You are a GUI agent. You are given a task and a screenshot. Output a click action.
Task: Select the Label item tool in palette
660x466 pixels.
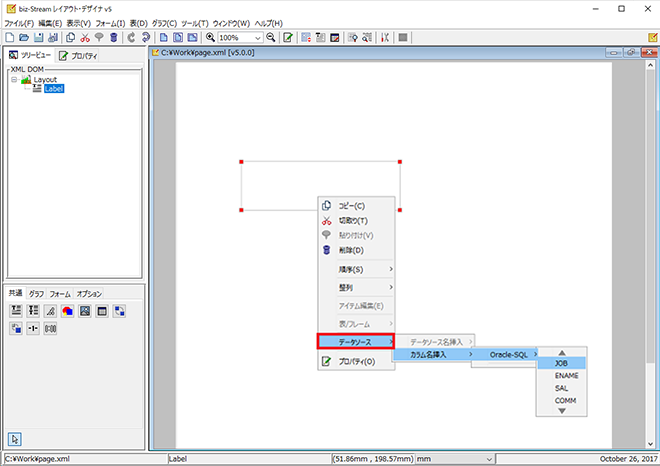[16, 311]
